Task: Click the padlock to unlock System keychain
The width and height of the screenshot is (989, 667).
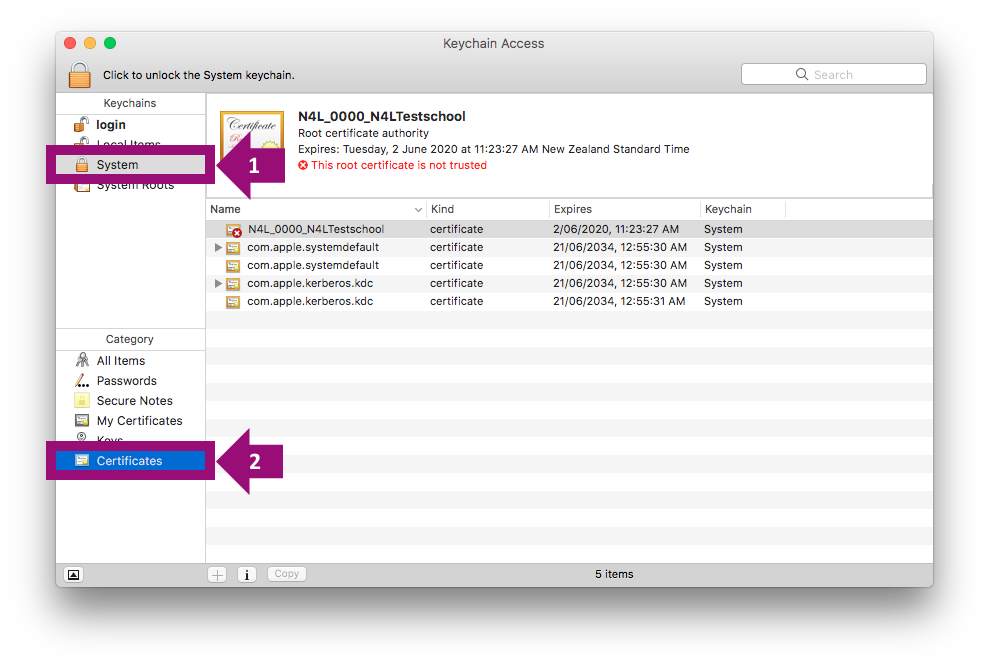Action: [x=79, y=75]
